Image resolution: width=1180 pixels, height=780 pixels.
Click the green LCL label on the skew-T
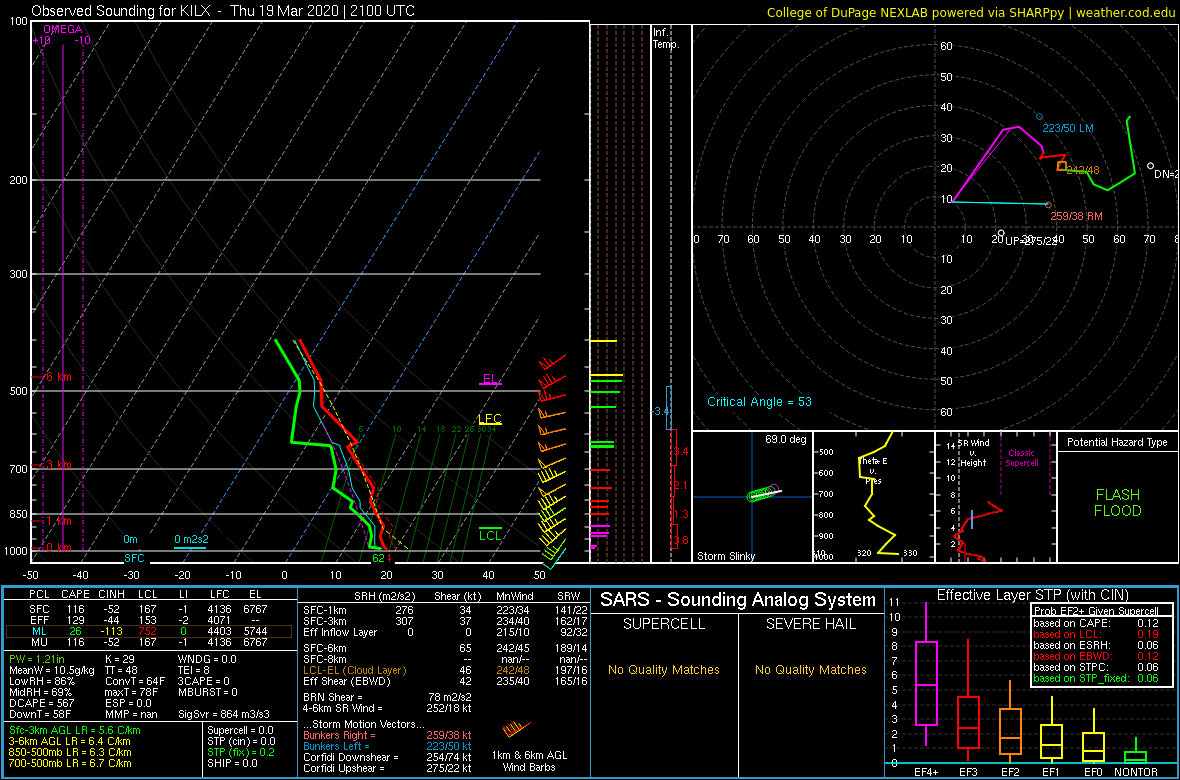click(490, 535)
